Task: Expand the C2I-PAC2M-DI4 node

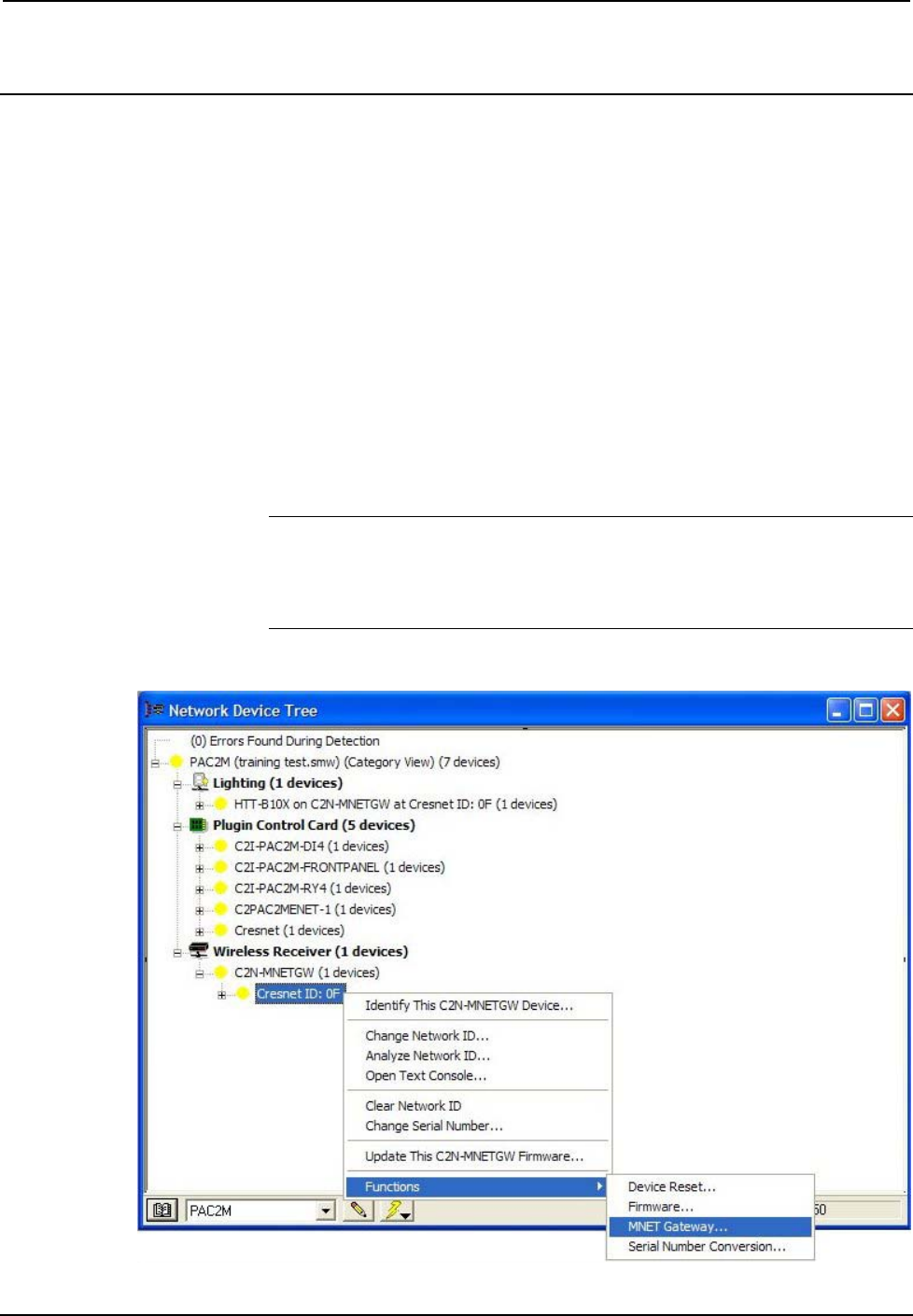Action: click(x=200, y=847)
